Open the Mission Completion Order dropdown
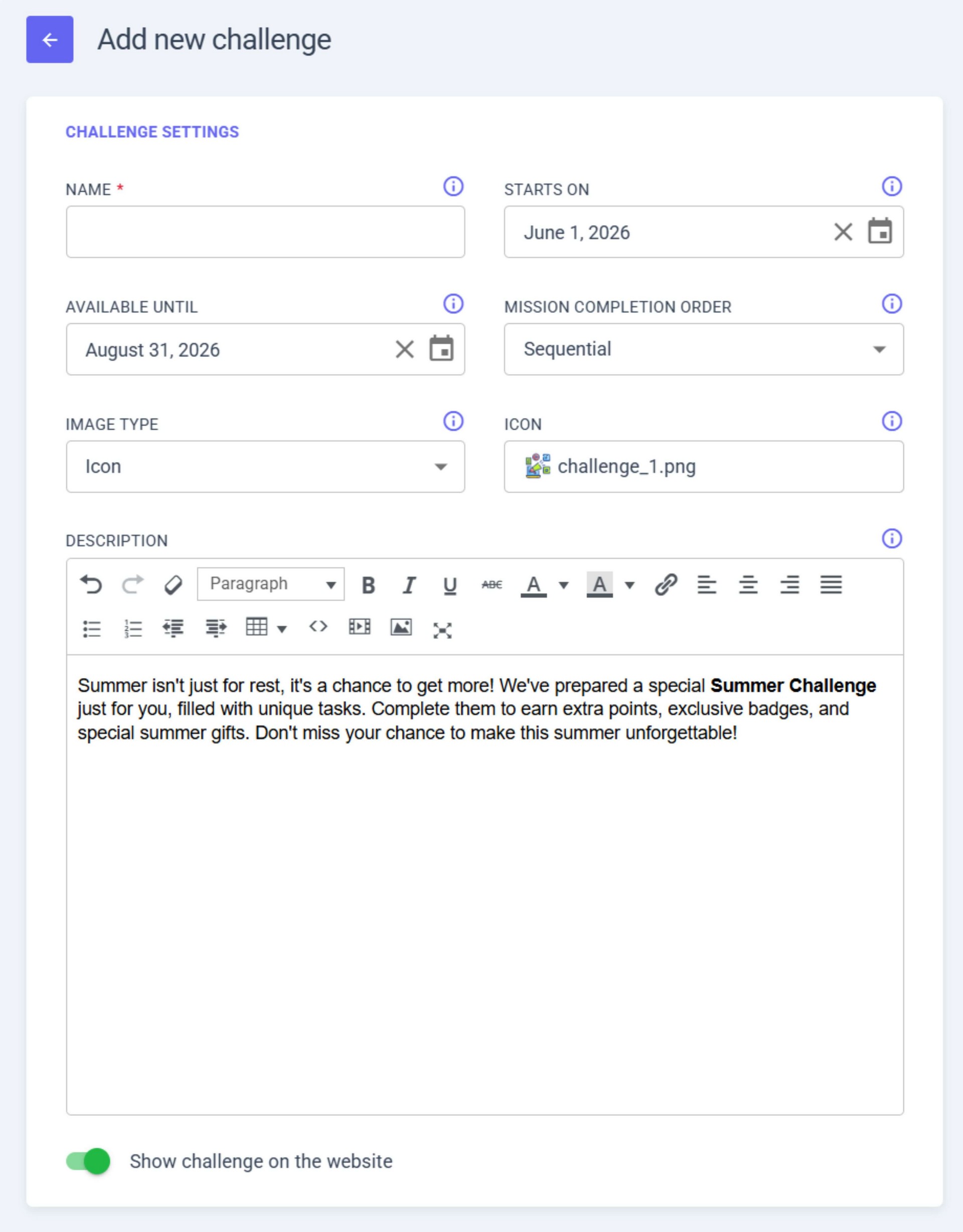 click(704, 349)
